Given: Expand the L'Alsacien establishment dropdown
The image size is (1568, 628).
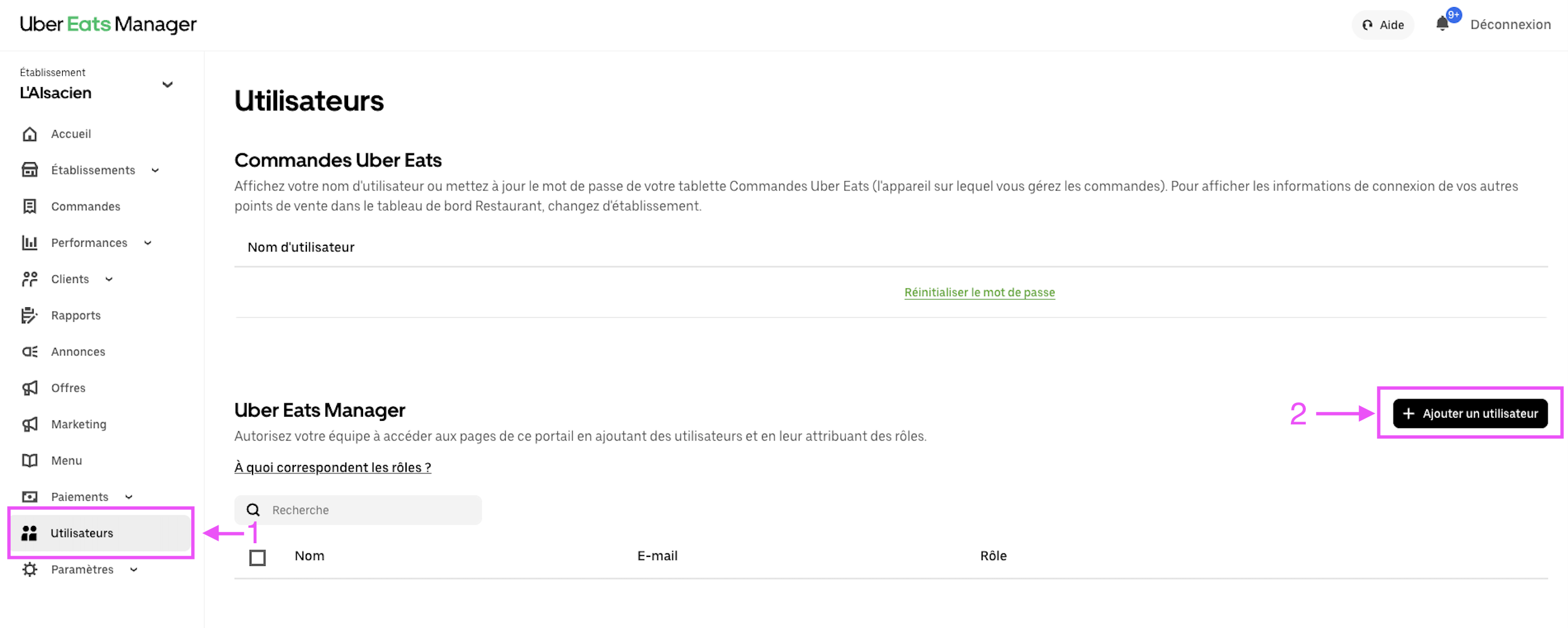Looking at the screenshot, I should [x=167, y=85].
